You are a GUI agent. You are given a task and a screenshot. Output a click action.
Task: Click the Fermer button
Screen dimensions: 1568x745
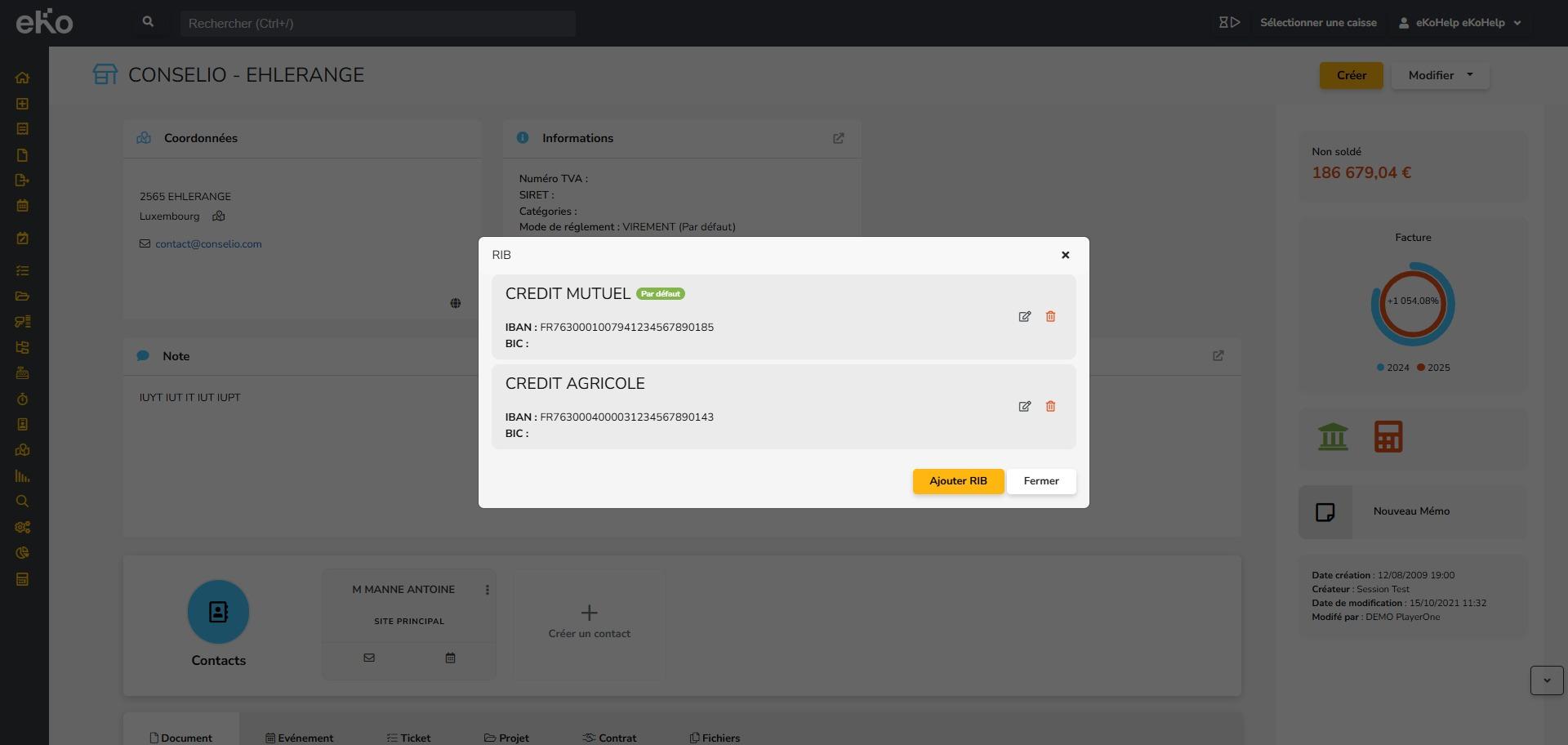(x=1041, y=481)
